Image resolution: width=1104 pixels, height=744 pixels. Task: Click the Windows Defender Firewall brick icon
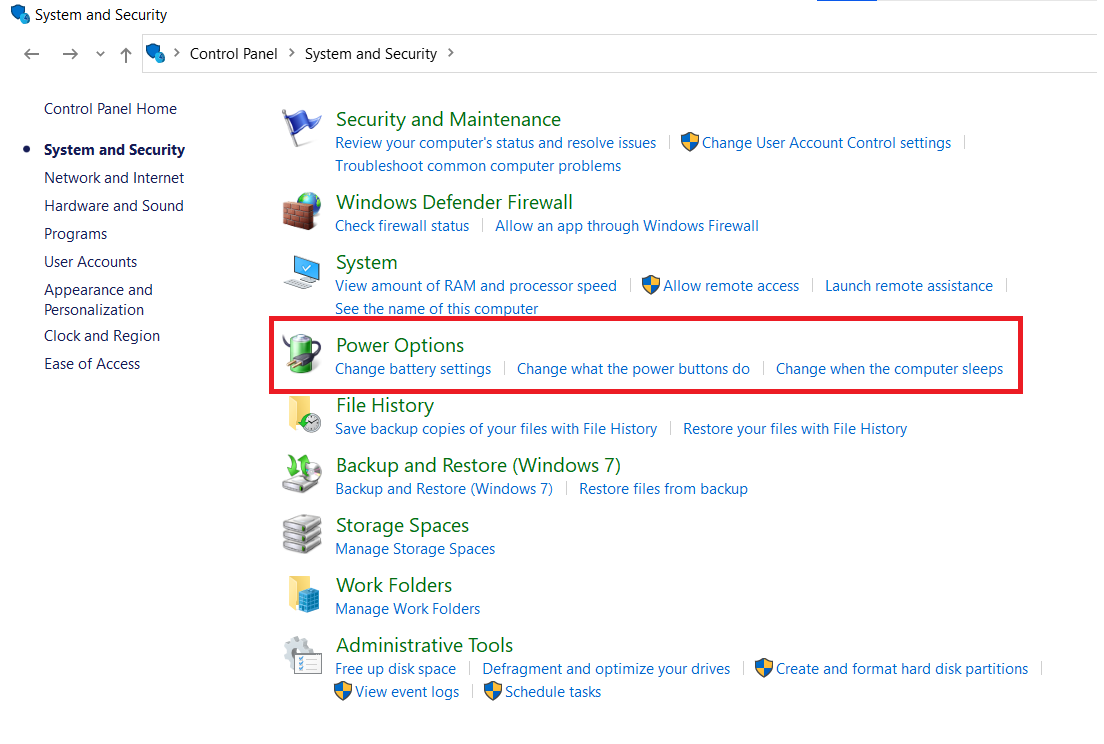(x=301, y=210)
